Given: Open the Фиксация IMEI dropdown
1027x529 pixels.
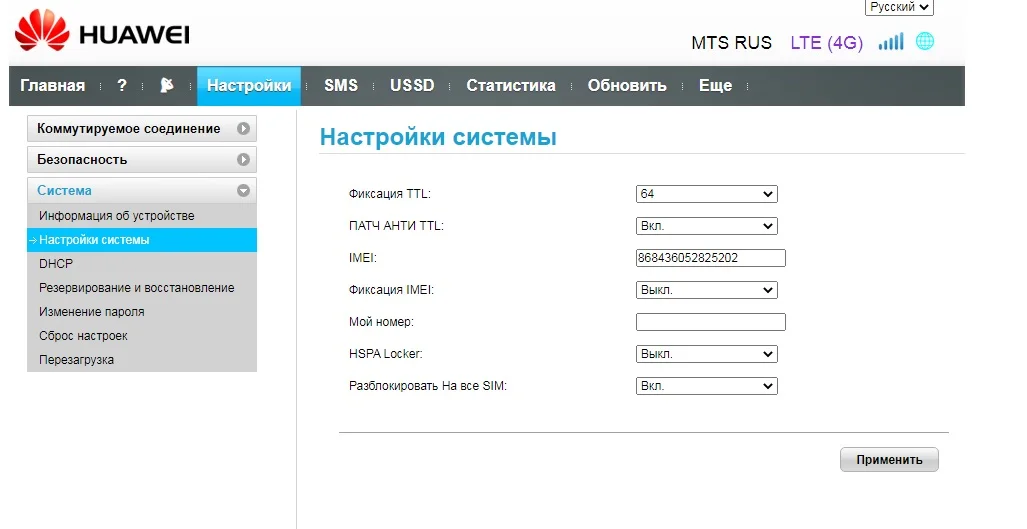Looking at the screenshot, I should 707,290.
